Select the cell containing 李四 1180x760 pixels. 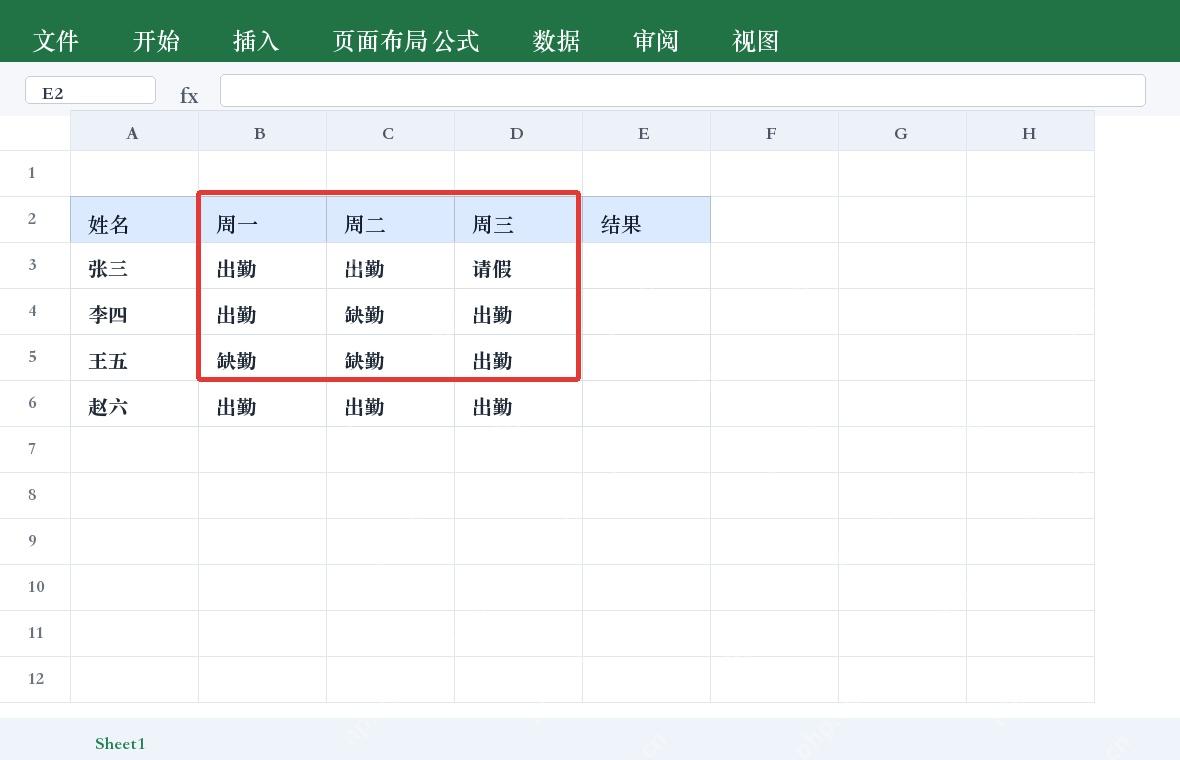(135, 312)
